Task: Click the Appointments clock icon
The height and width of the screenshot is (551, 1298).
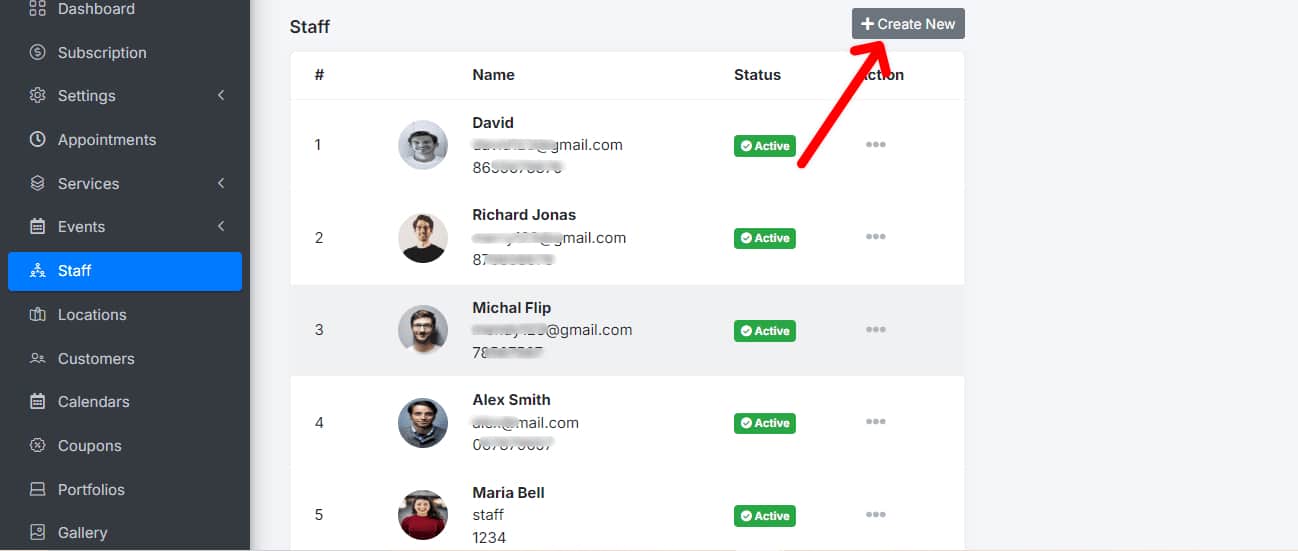Action: [x=38, y=140]
